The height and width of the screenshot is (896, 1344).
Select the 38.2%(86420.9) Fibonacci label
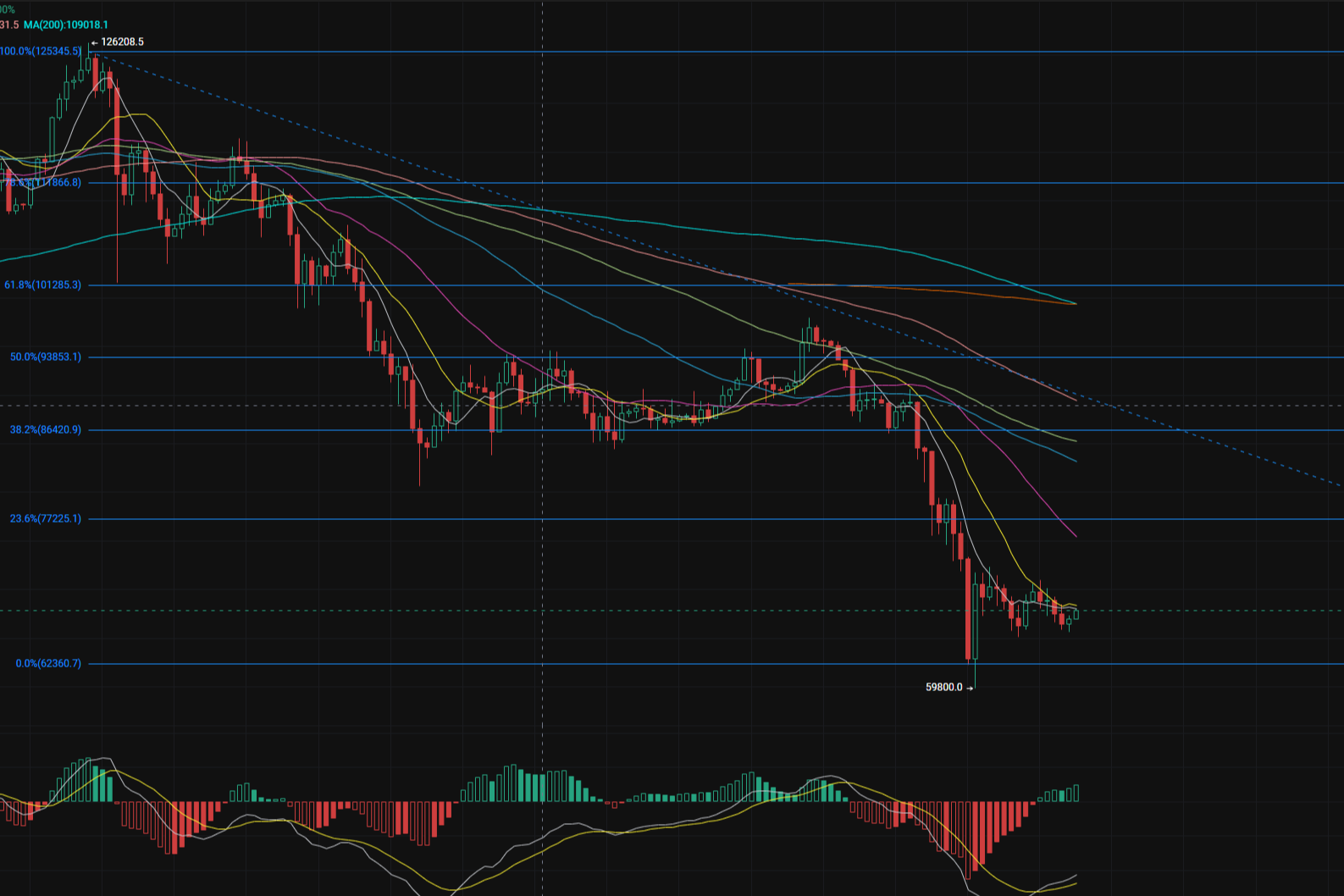[x=46, y=430]
